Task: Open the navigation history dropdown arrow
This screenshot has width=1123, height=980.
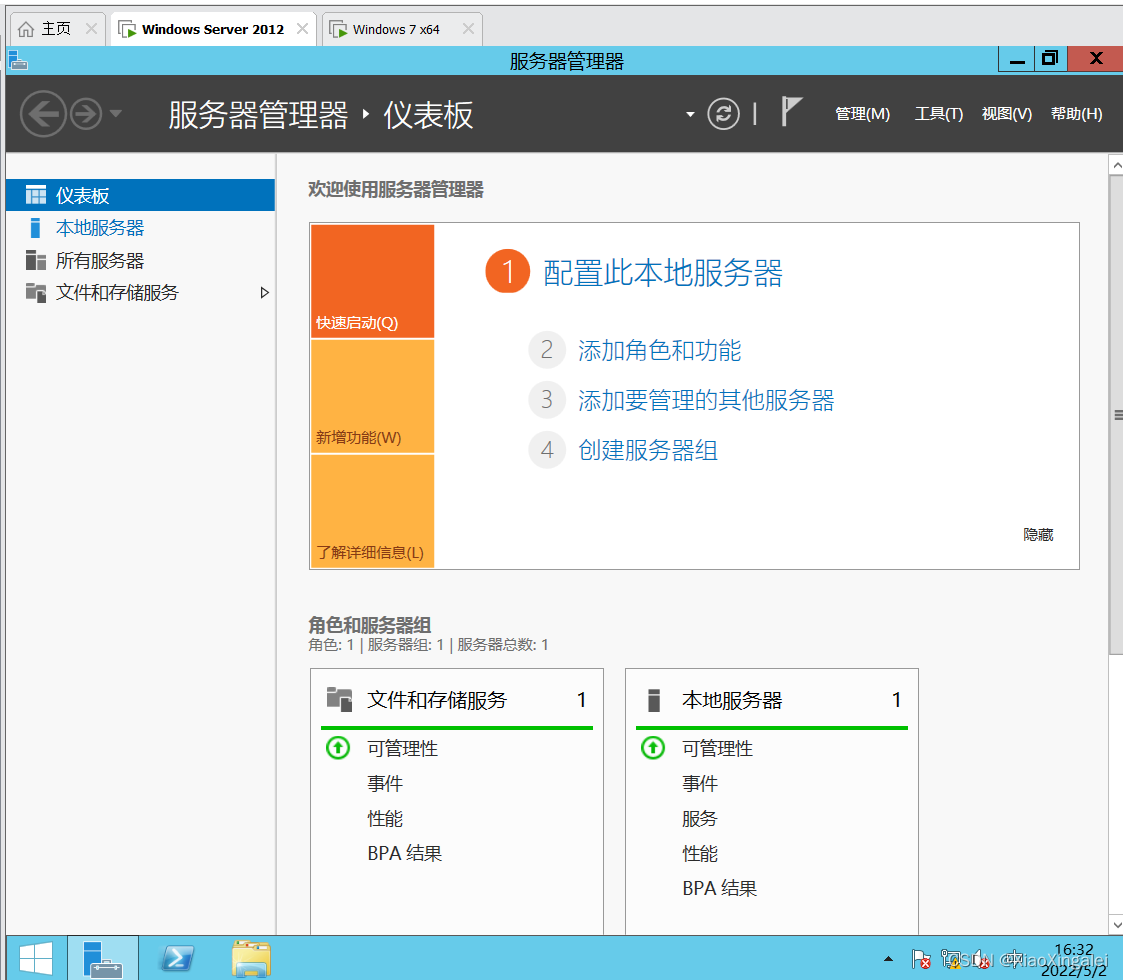Action: [115, 113]
